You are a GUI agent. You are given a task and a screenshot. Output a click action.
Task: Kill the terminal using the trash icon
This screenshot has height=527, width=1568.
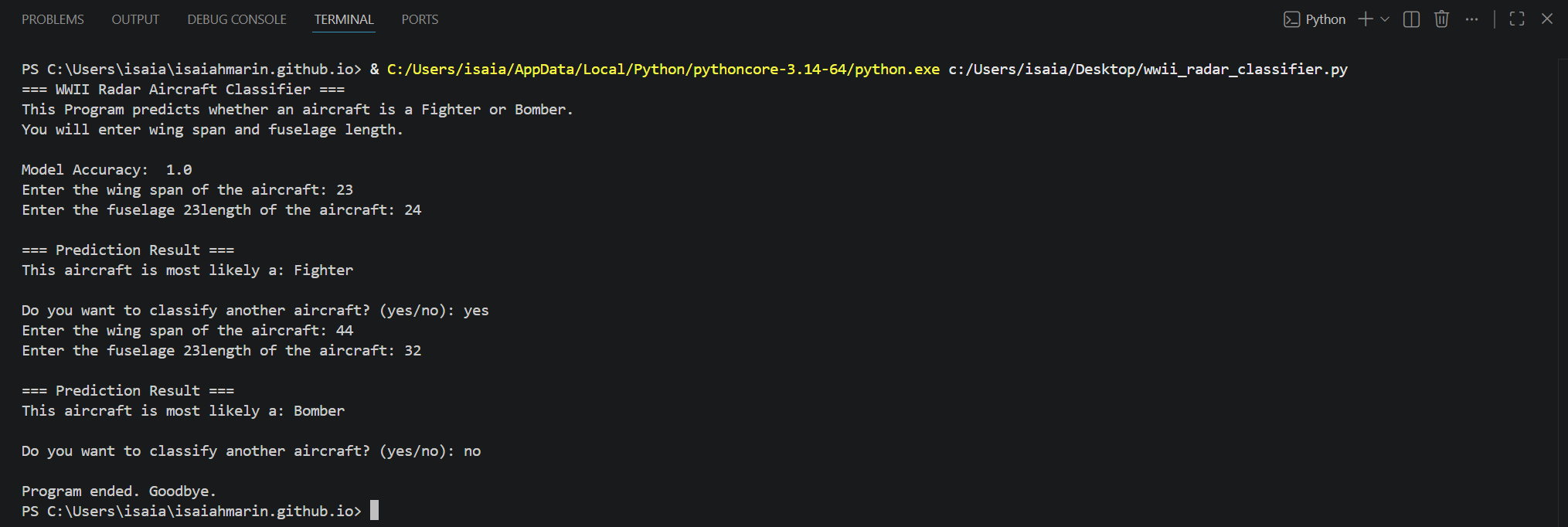point(1440,19)
